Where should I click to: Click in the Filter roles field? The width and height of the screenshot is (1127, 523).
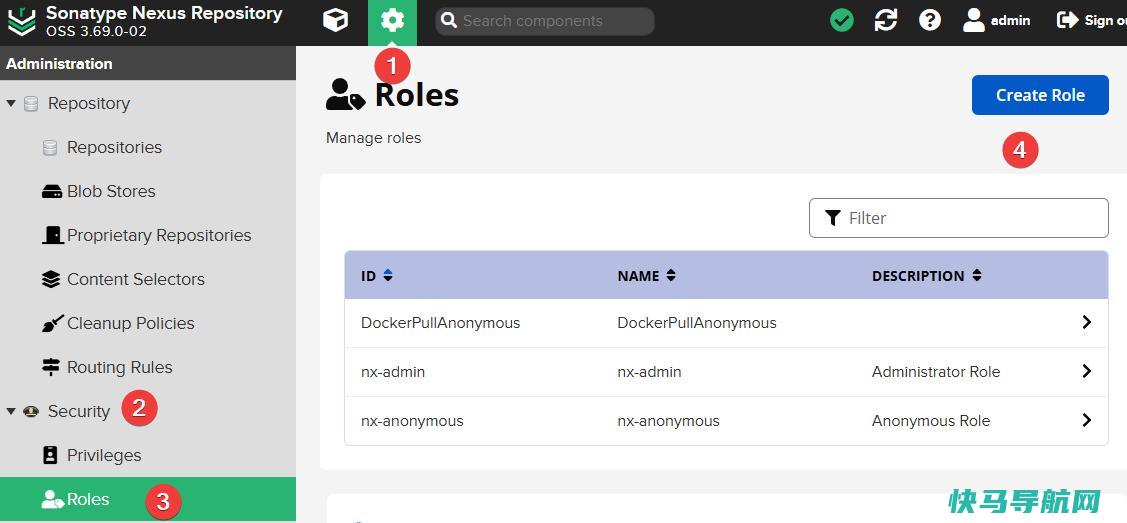[x=958, y=218]
